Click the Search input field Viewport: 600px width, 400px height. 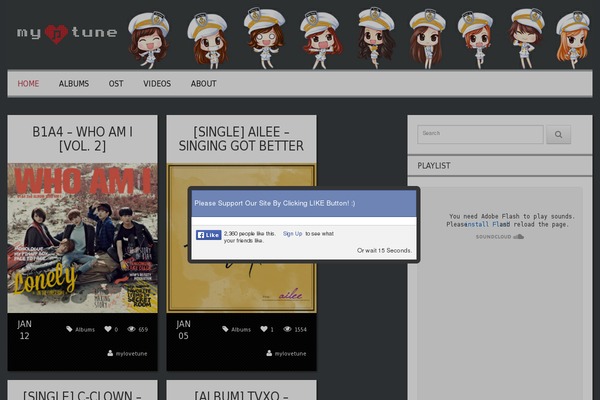(480, 134)
